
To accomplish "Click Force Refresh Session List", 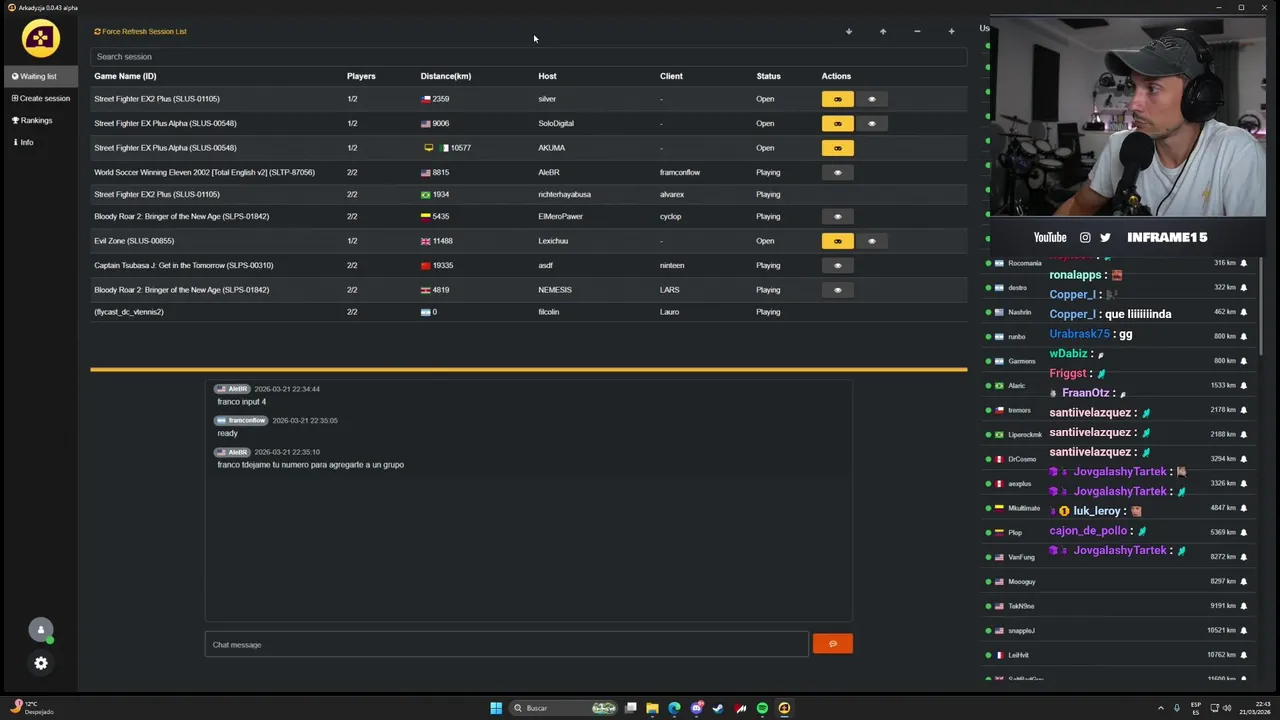I will 140,31.
